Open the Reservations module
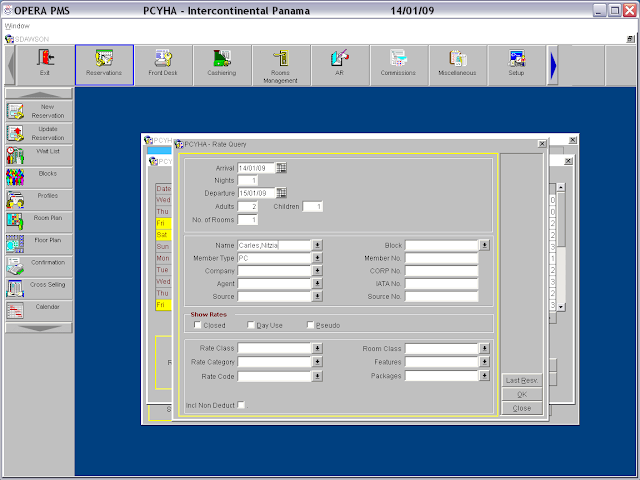 104,65
